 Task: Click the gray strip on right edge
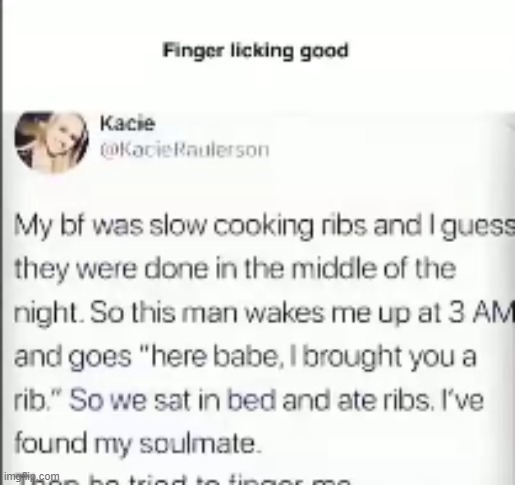pos(510,298)
